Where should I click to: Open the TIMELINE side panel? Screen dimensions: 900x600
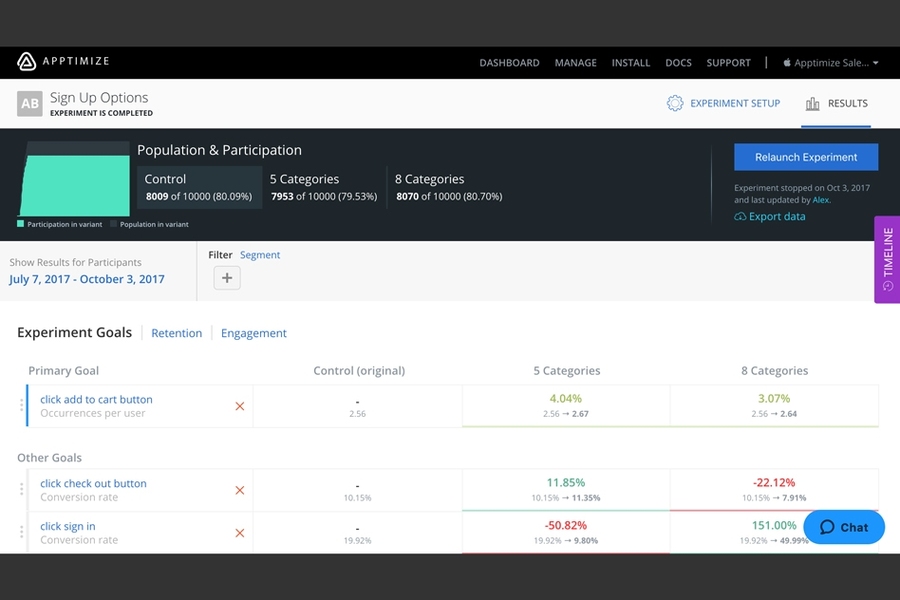[x=887, y=260]
